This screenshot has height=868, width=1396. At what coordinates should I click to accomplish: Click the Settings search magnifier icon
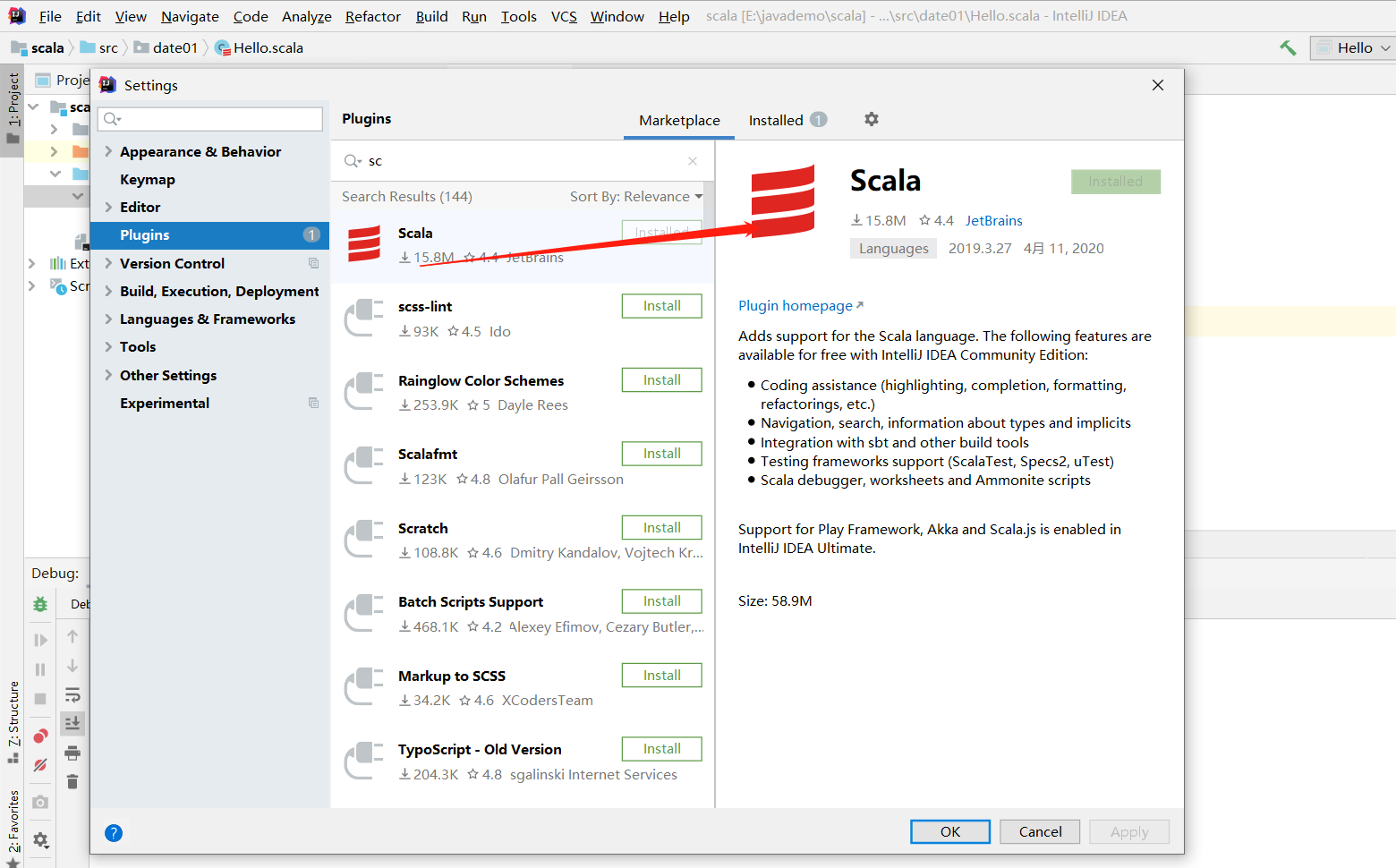click(111, 119)
